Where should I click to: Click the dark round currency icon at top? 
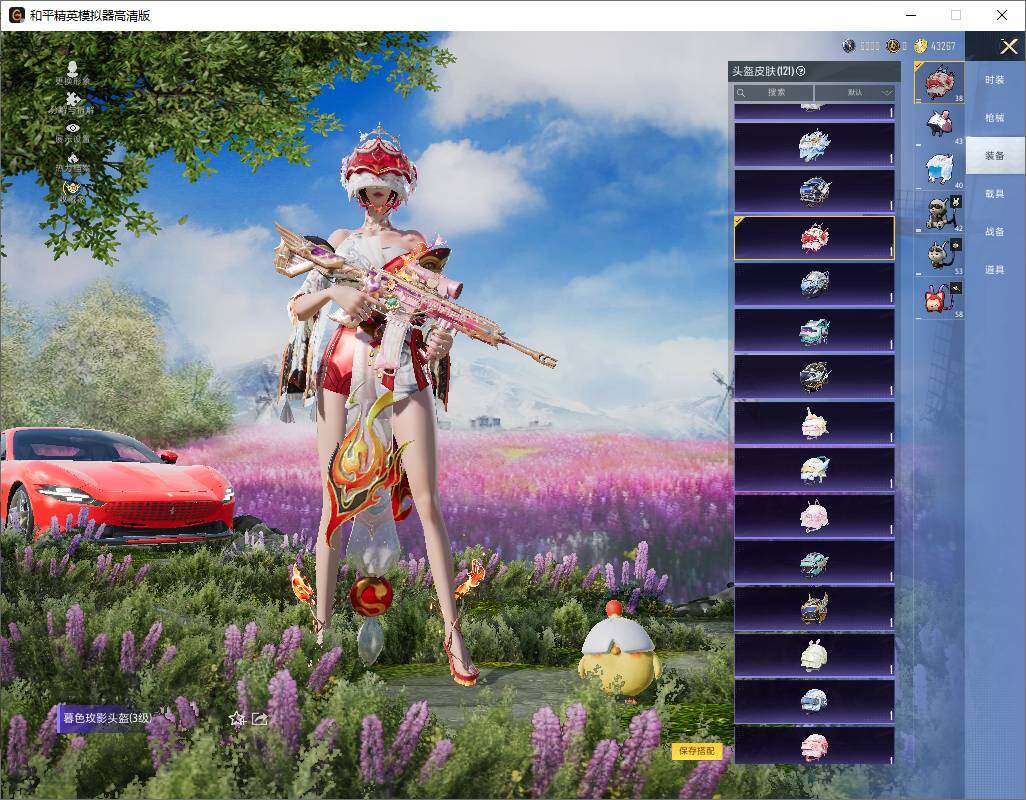849,46
